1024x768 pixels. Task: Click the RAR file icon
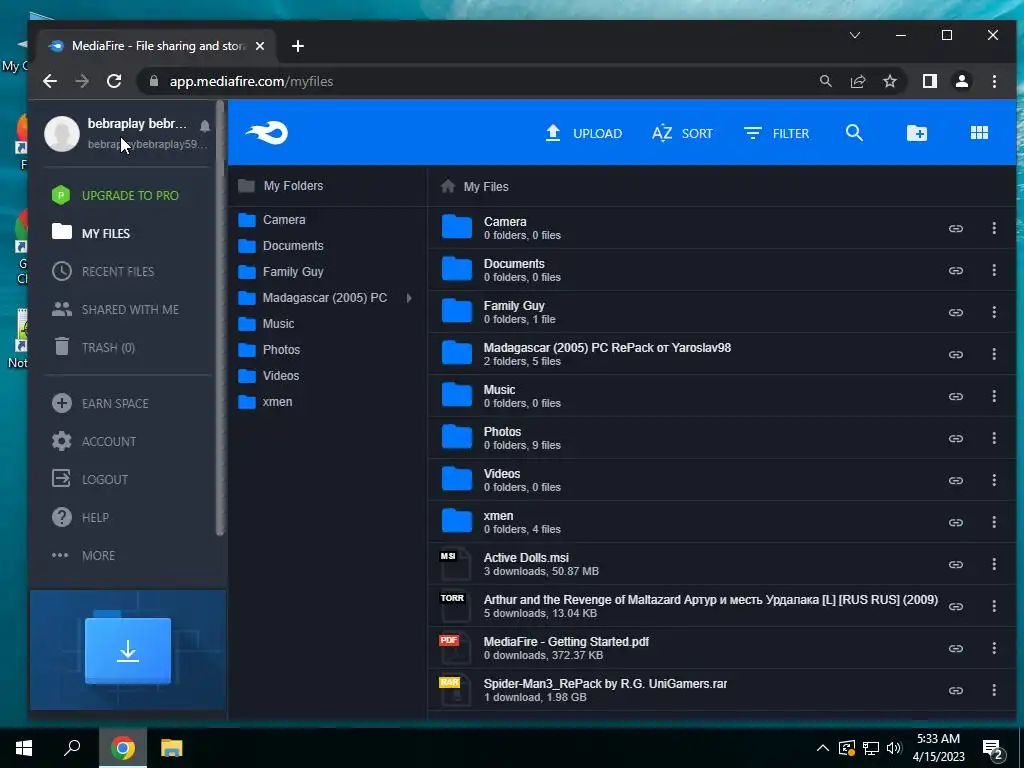(x=455, y=690)
